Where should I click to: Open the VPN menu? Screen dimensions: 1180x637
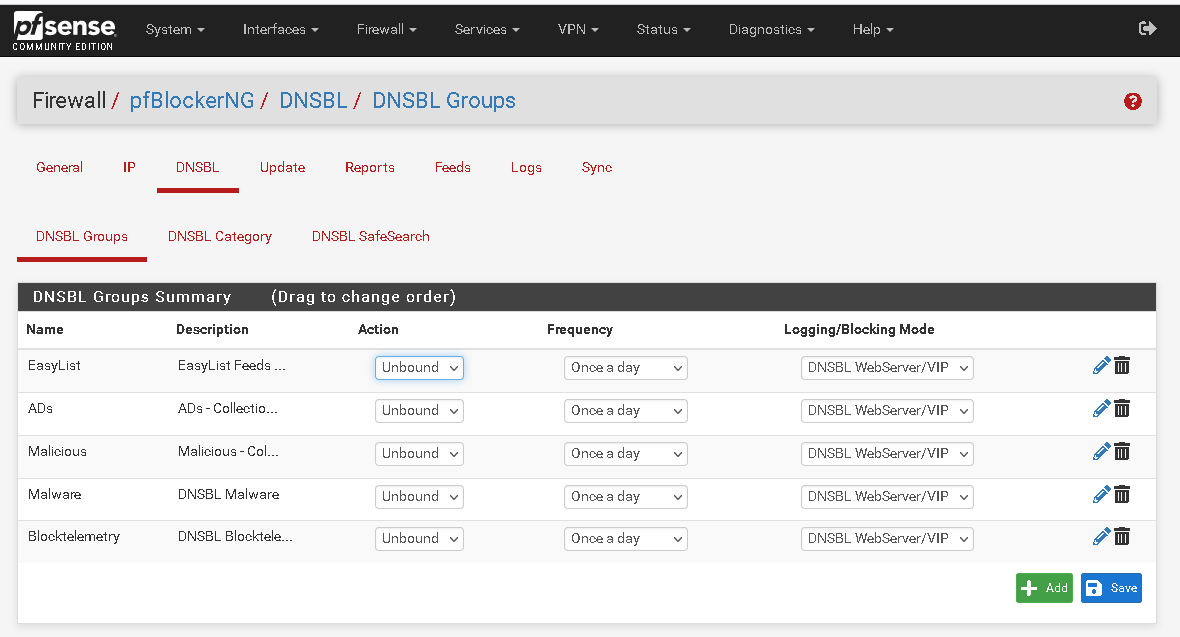(x=578, y=29)
